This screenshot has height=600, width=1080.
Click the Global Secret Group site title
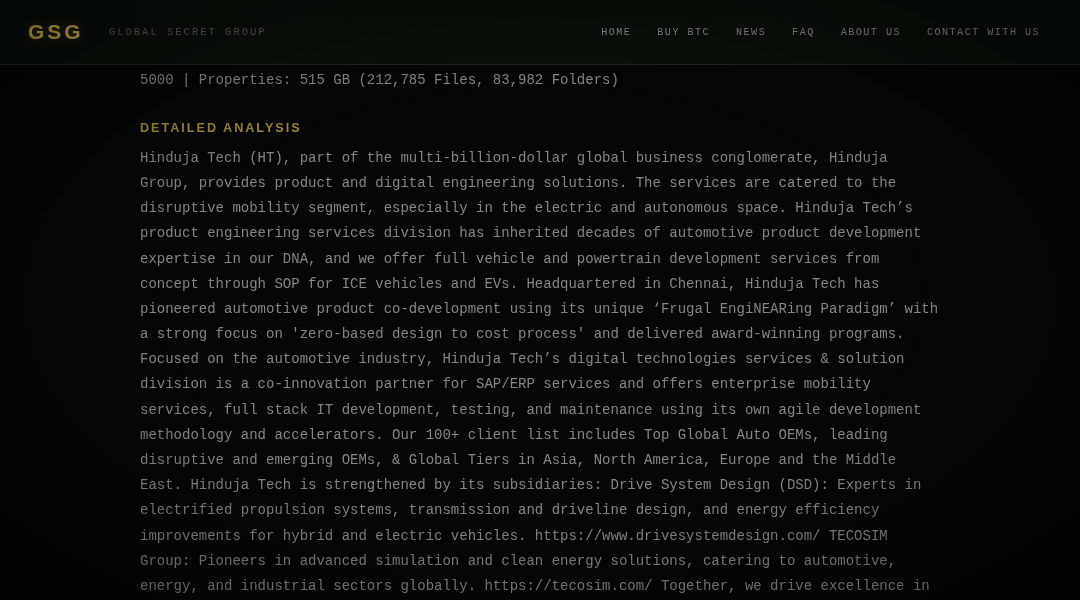(187, 32)
